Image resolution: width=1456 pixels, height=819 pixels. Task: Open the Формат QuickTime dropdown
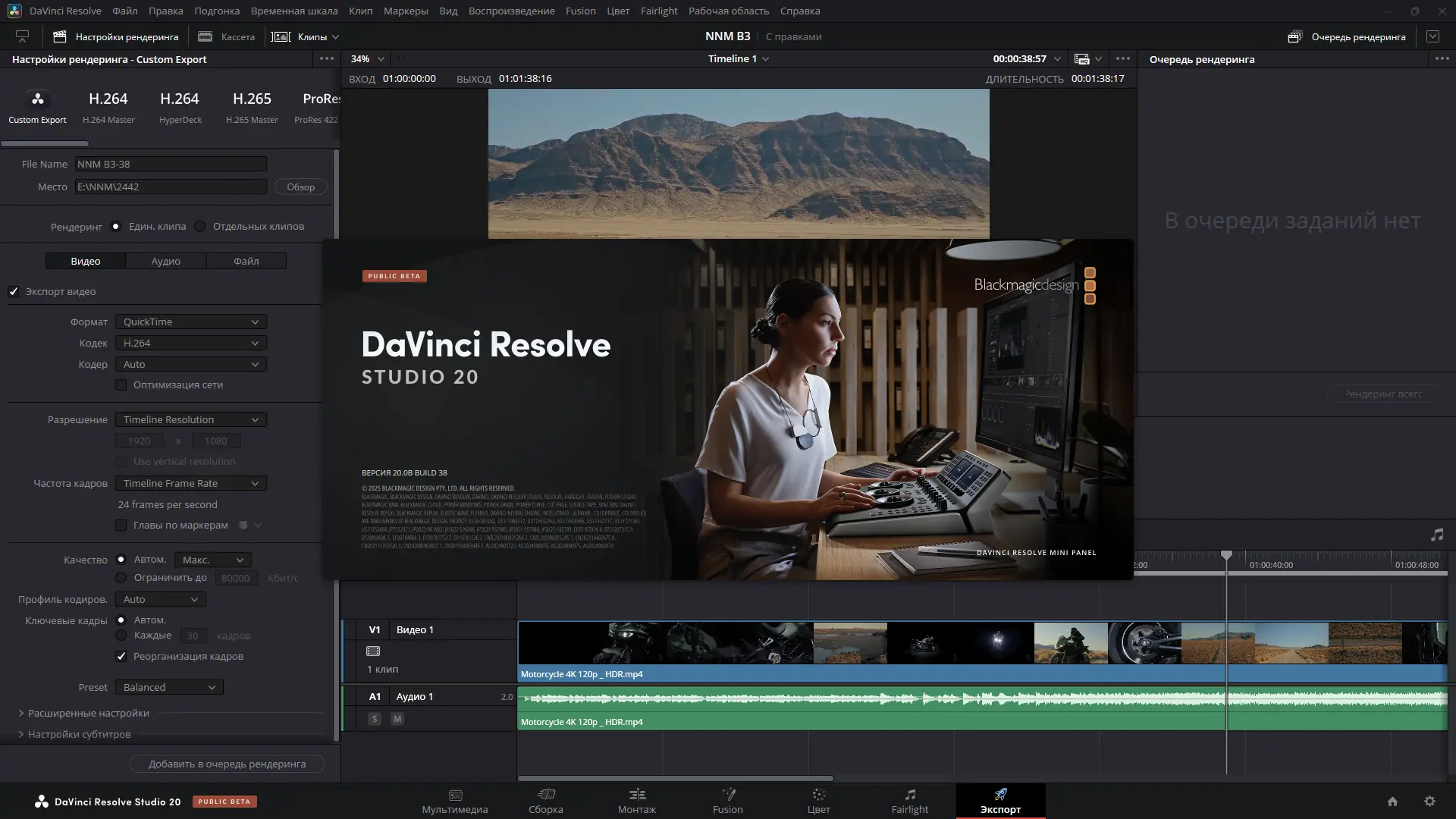pyautogui.click(x=190, y=322)
